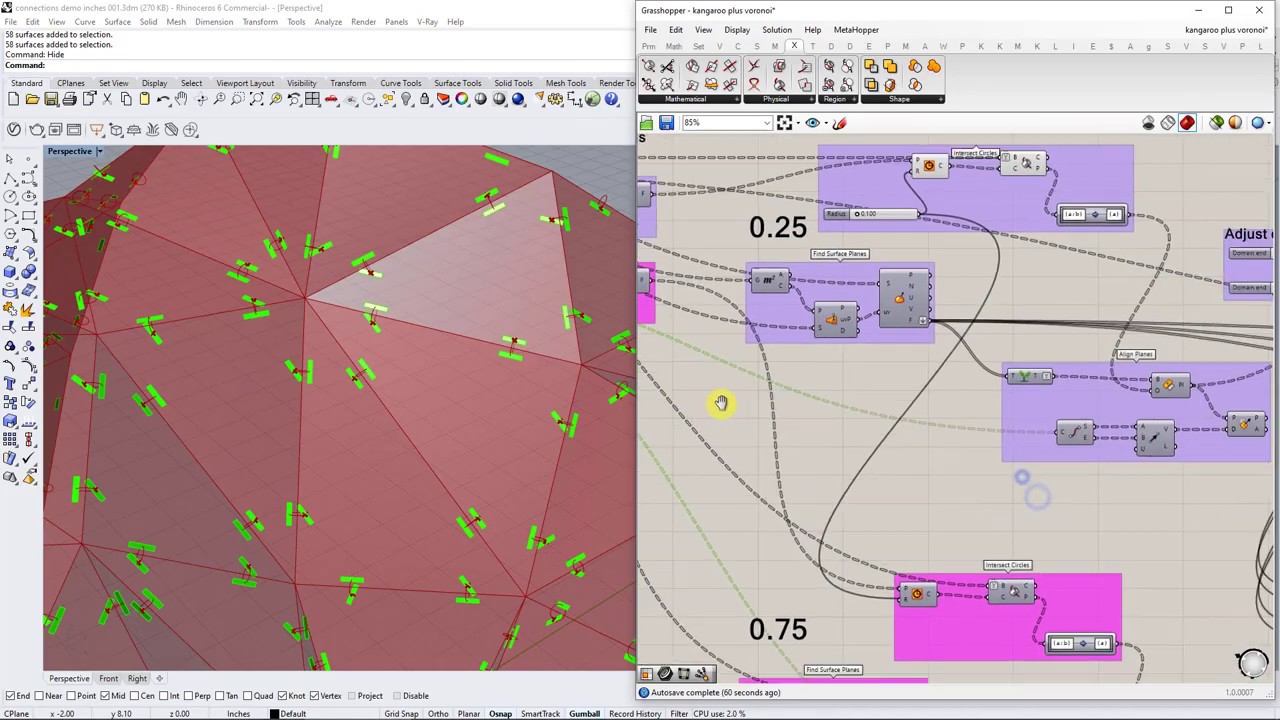Open Grasshopper file via folder icon
The height and width of the screenshot is (720, 1280).
point(646,123)
